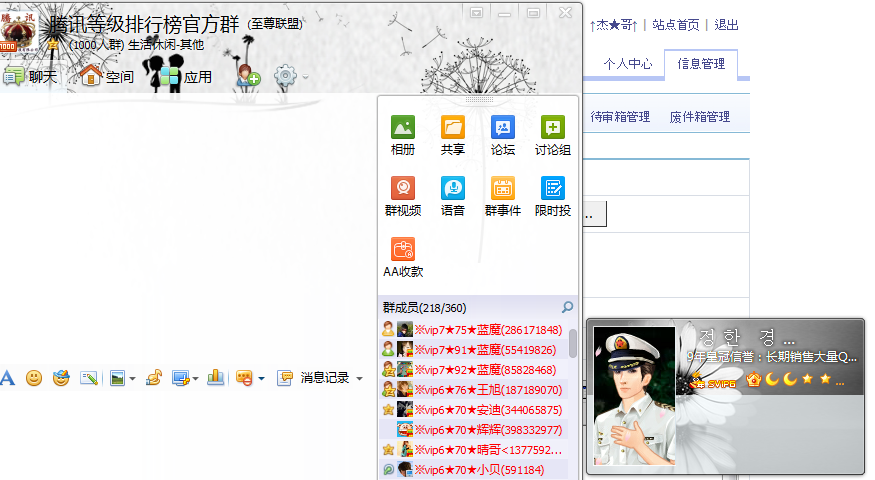Open the poll bar chart icon
The width and height of the screenshot is (875, 480).
click(215, 378)
